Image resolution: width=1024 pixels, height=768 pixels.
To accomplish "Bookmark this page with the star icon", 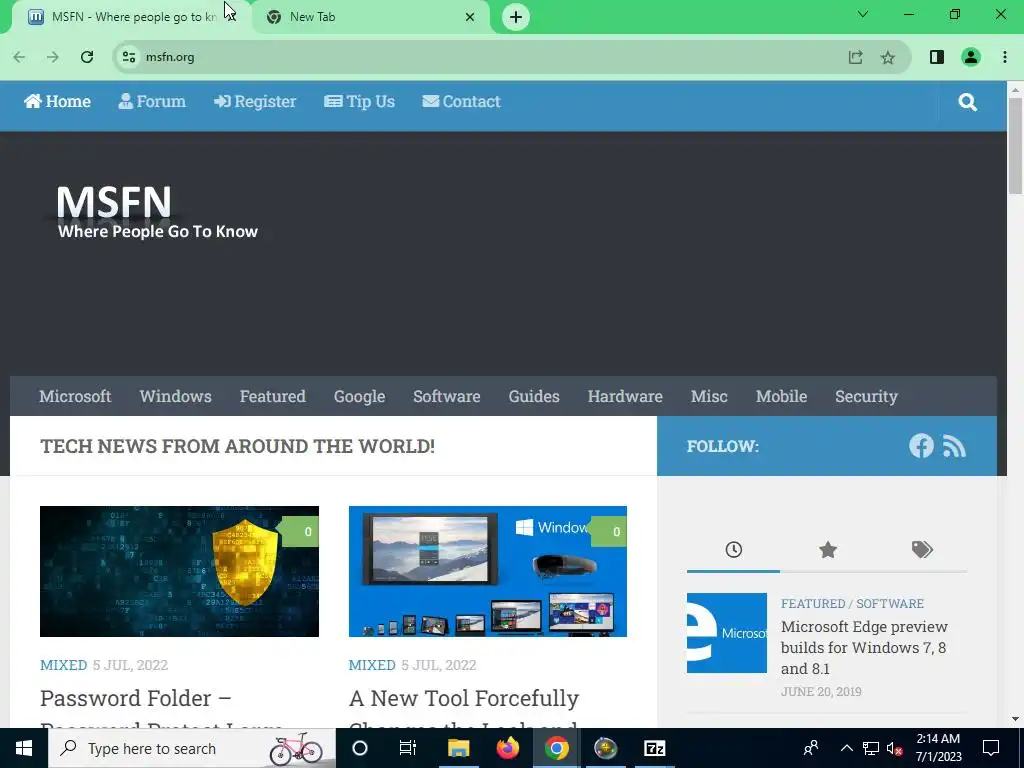I will pos(888,57).
